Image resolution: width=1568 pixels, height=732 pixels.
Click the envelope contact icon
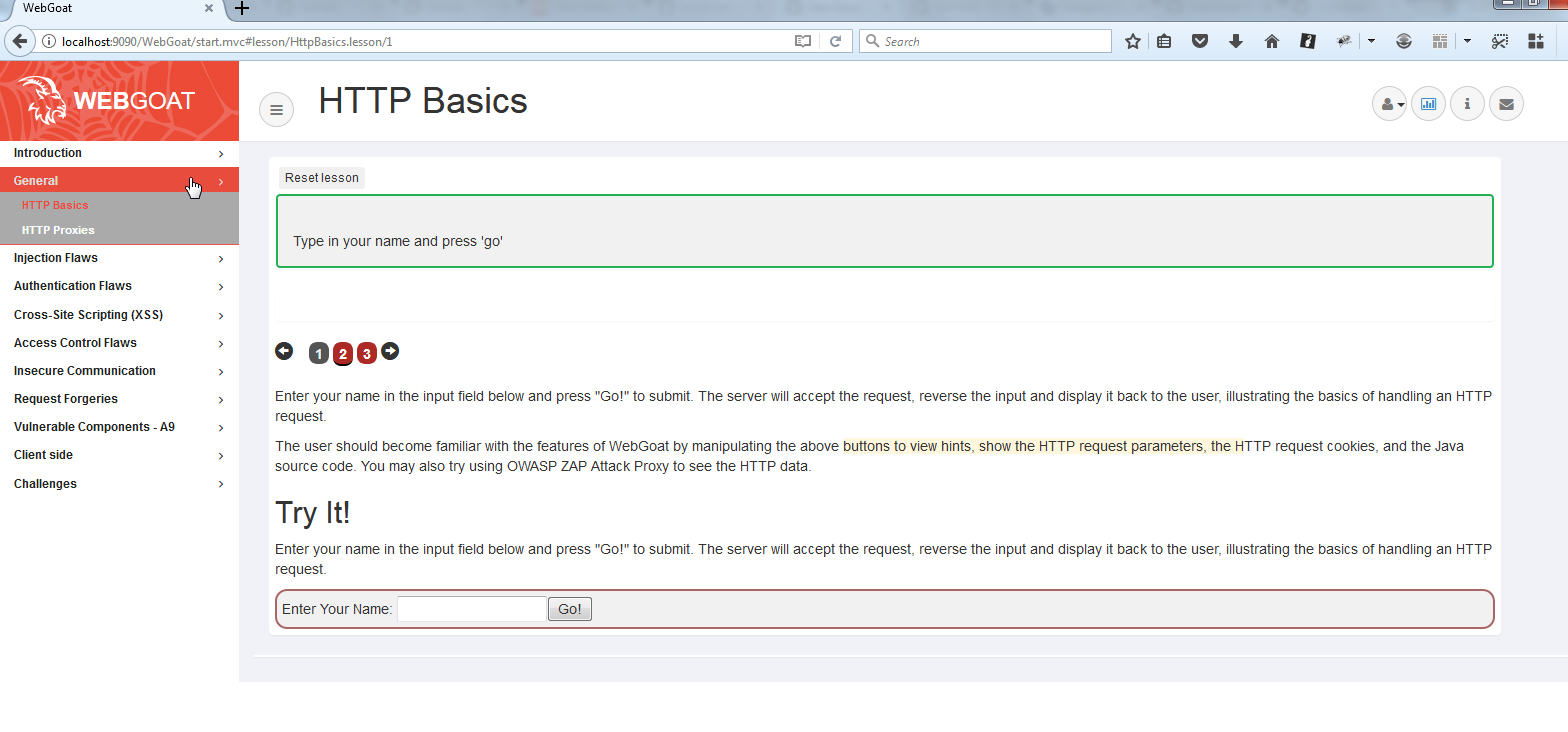1506,103
